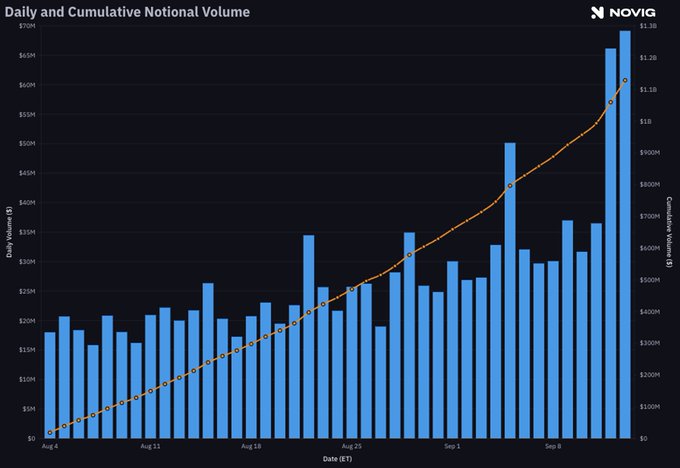This screenshot has width=680, height=468.
Task: Click the 'Sep 1' x-axis label
Action: (452, 446)
